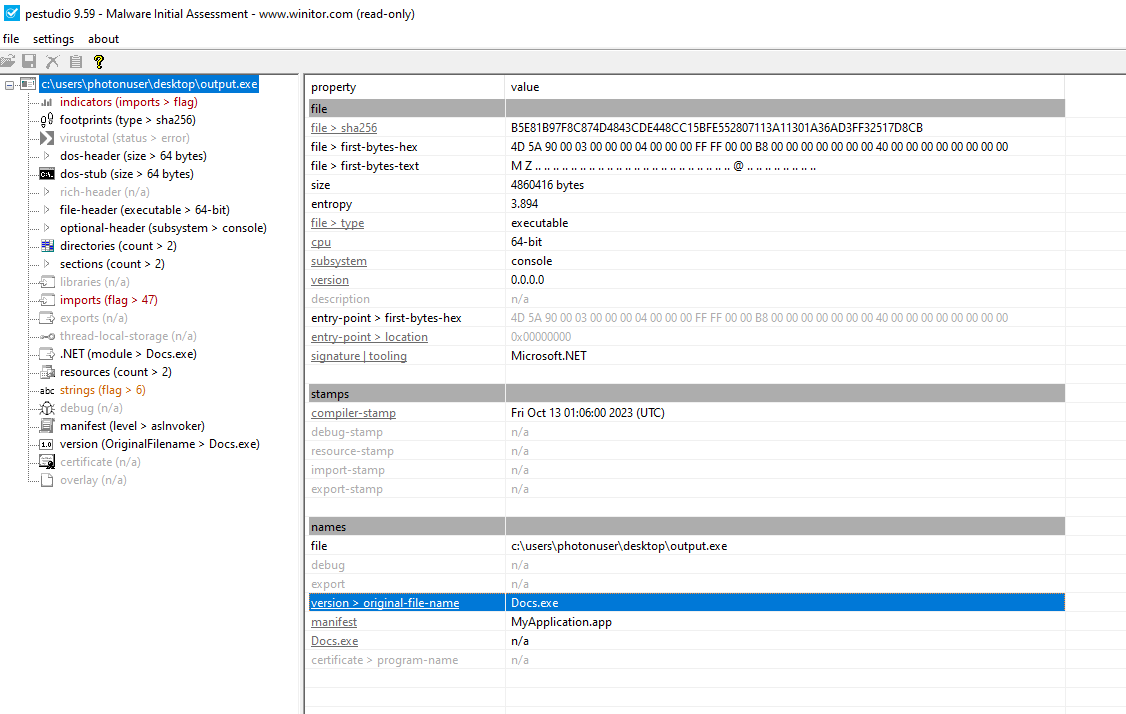Click the .NET module icon
This screenshot has height=714, width=1126.
pyautogui.click(x=47, y=353)
